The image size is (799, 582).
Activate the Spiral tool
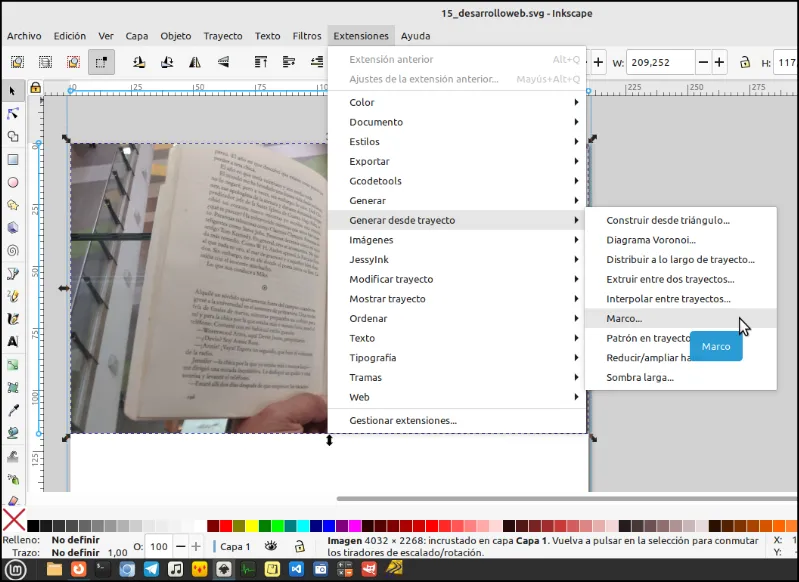coord(13,250)
